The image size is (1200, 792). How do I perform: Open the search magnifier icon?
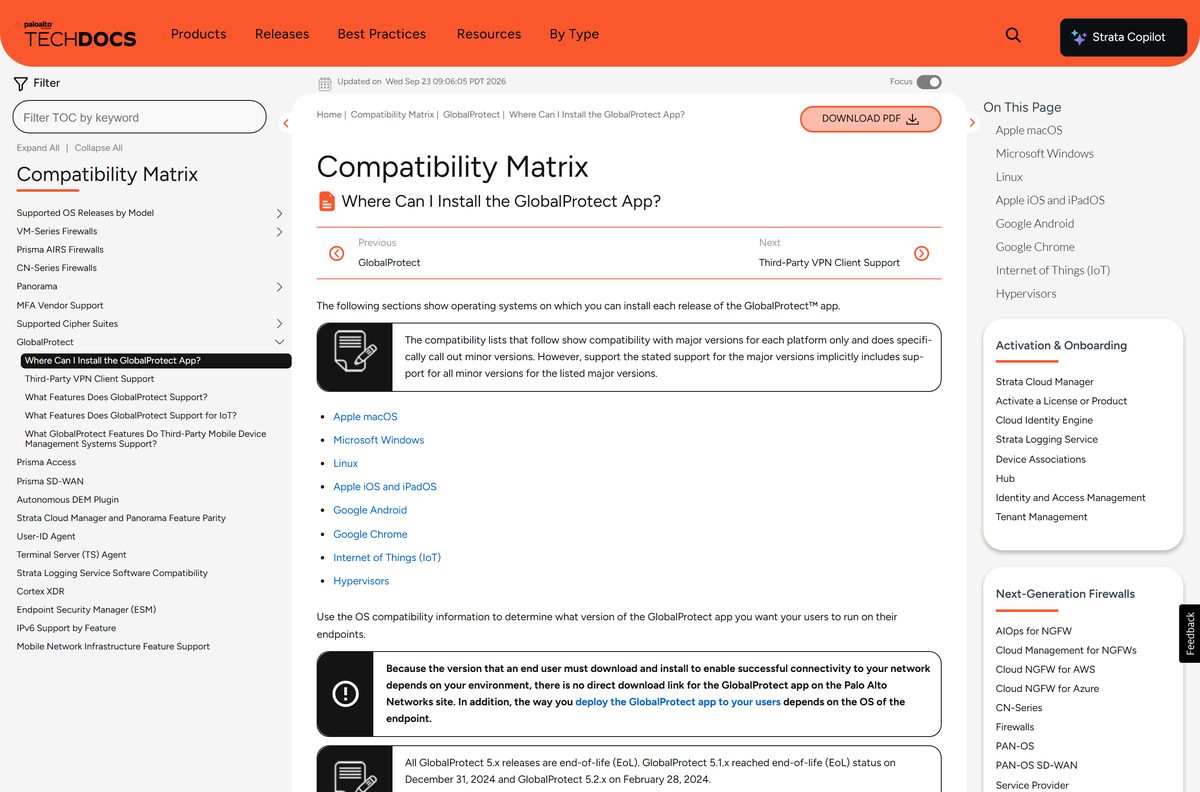click(1013, 35)
